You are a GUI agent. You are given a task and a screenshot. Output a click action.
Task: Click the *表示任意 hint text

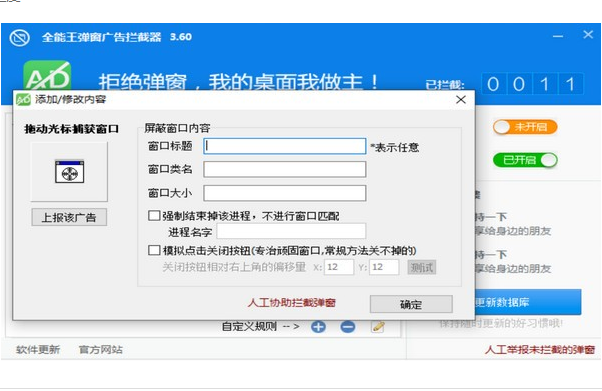(x=394, y=147)
